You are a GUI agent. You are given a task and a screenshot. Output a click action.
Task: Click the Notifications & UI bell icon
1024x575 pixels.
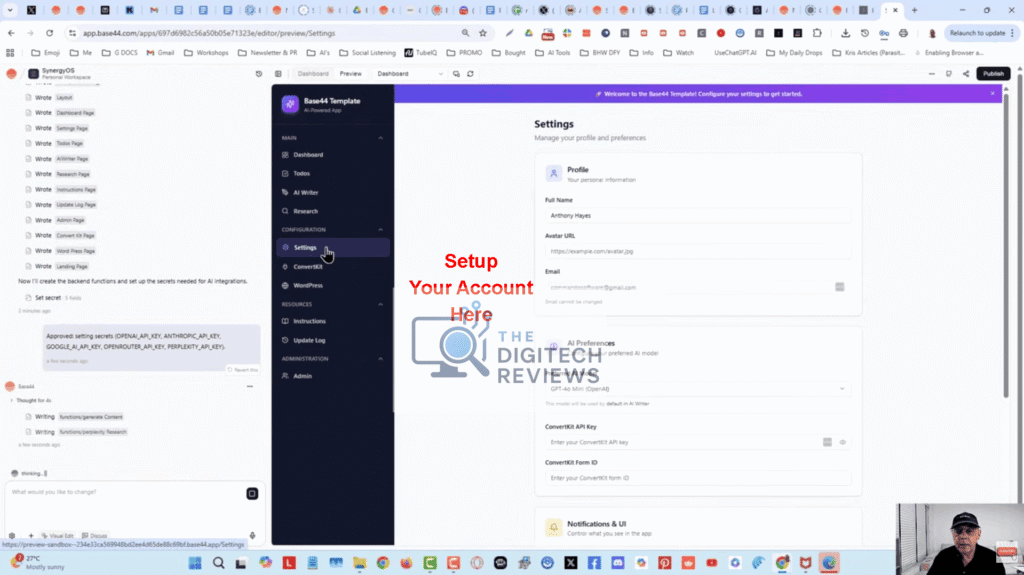[x=554, y=527]
